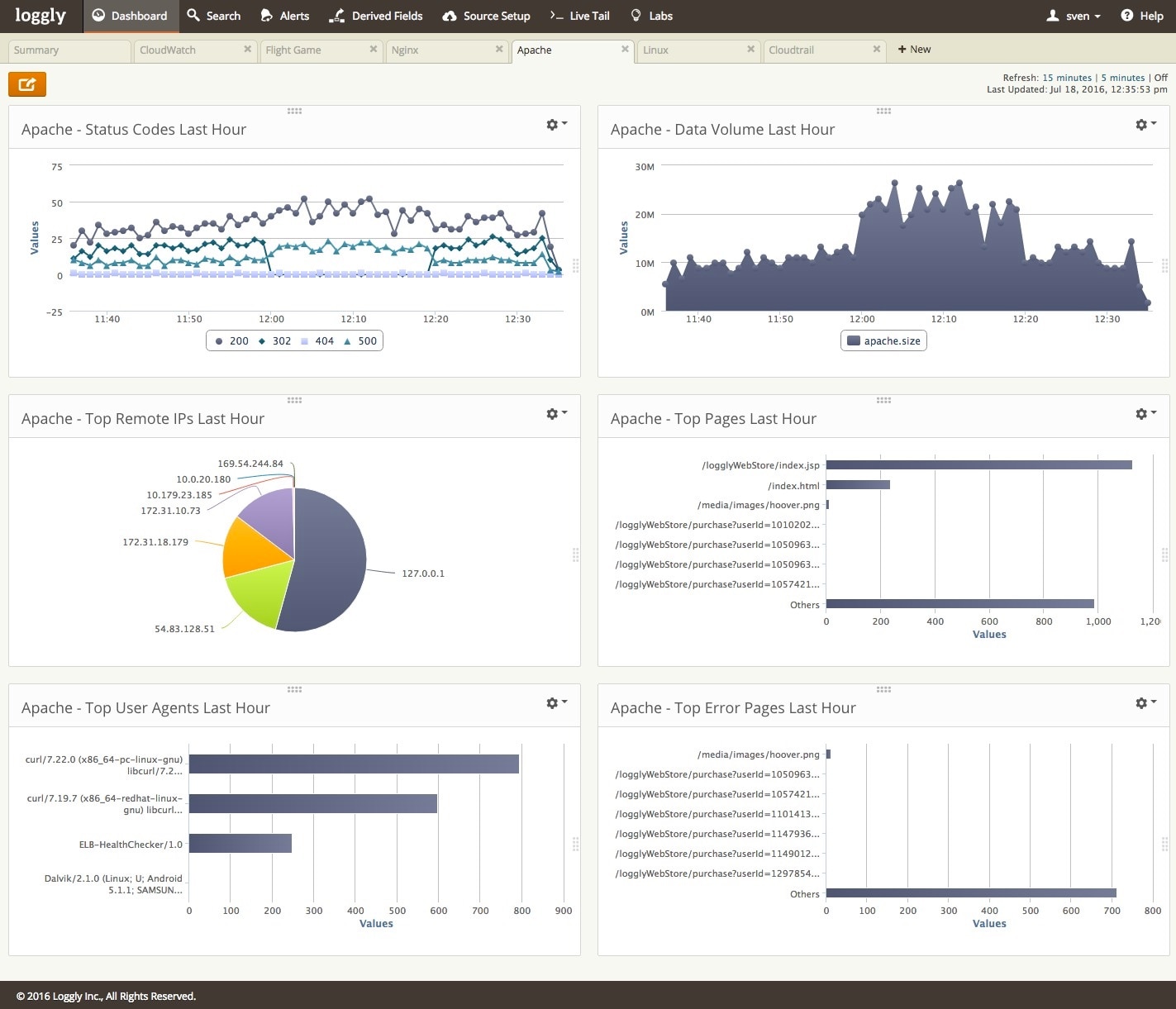Add a New dashboard tab

[x=914, y=50]
